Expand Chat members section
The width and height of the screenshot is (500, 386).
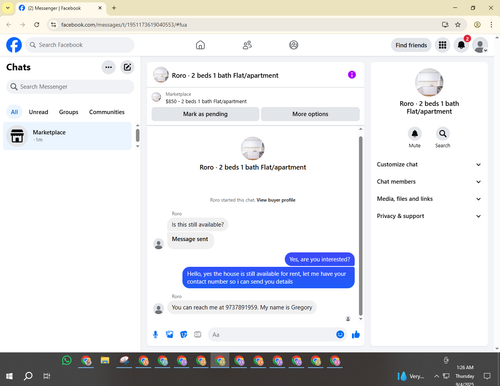(429, 182)
